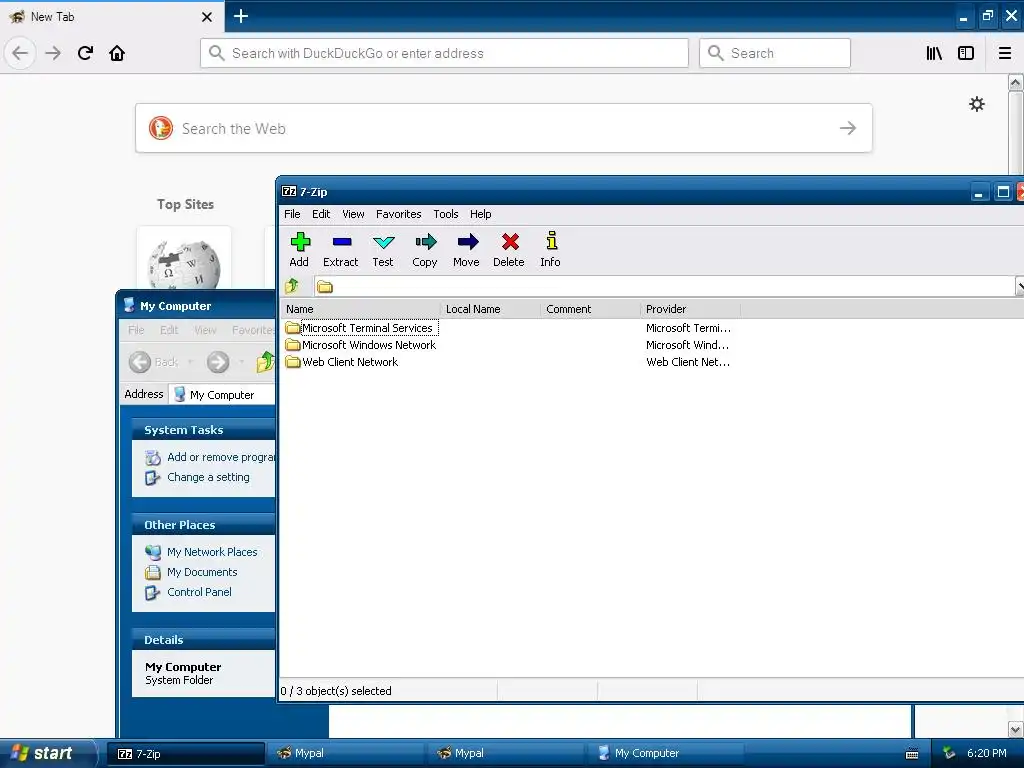Switch to My Computer taskbar button
Viewport: 1024px width, 768px height.
[x=666, y=754]
